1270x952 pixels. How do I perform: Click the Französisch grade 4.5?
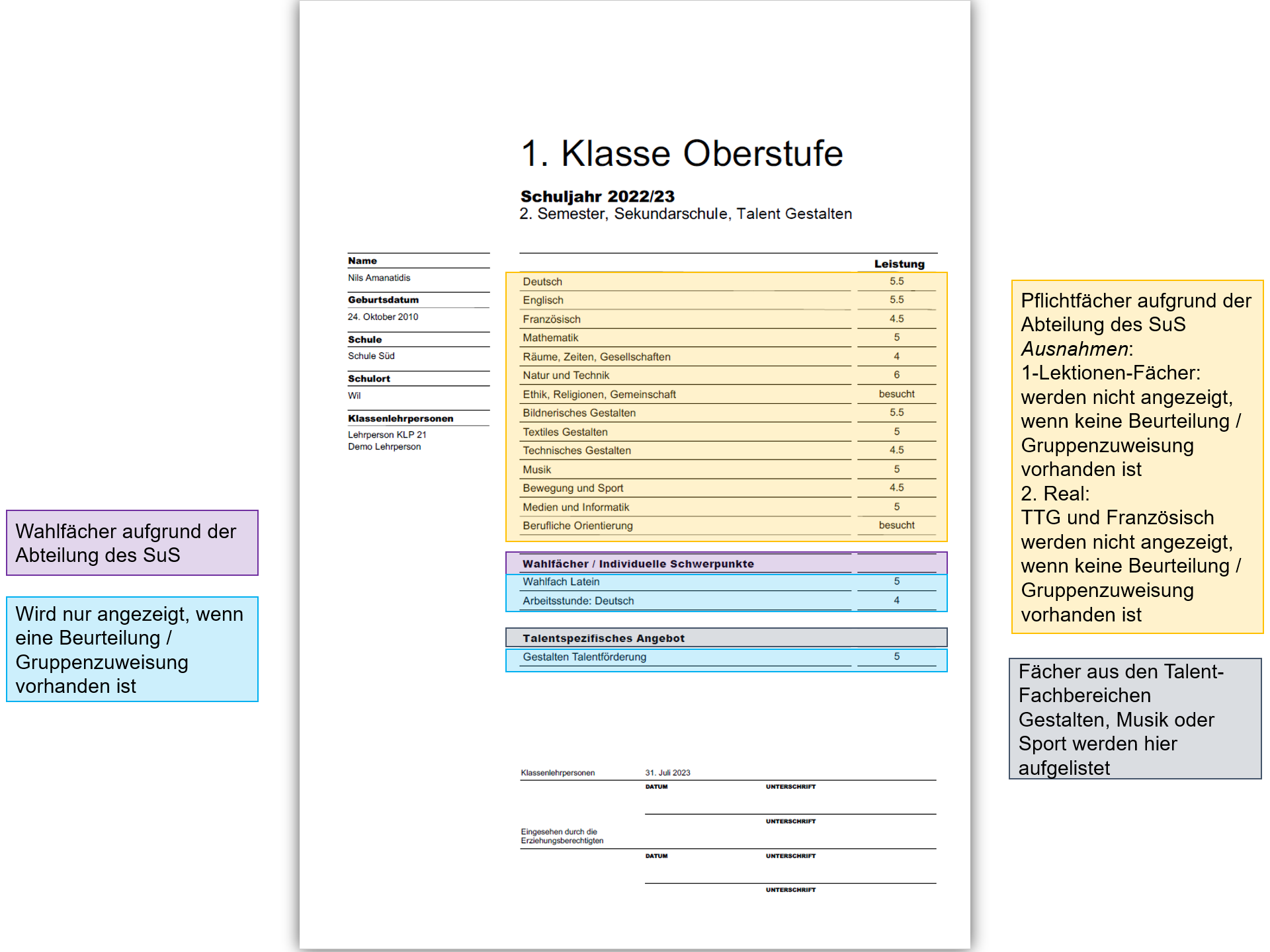click(896, 319)
